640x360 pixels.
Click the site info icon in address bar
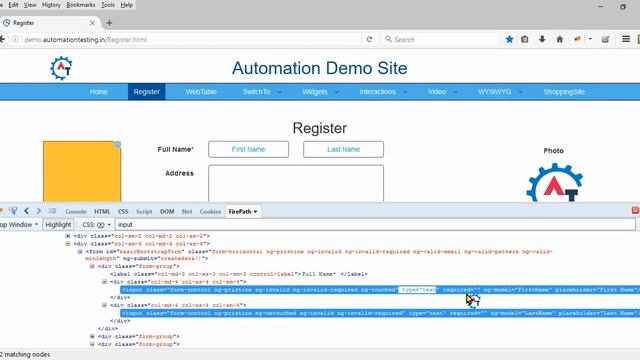click(x=15, y=40)
